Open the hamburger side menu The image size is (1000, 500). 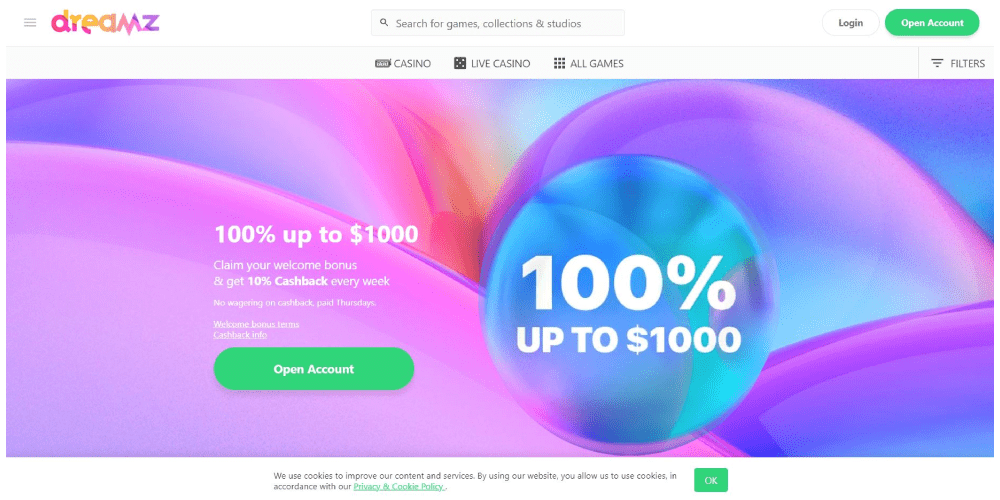click(30, 22)
